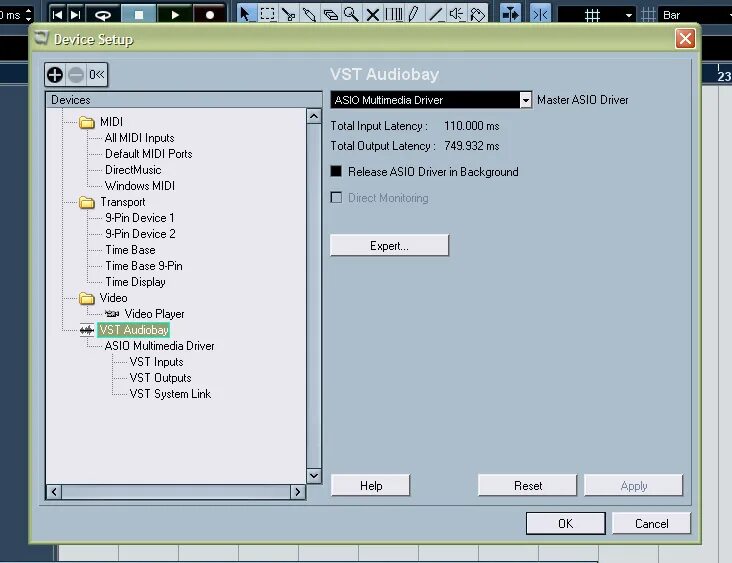Image resolution: width=732 pixels, height=563 pixels.
Task: Select Video Player tree item
Action: coord(155,314)
